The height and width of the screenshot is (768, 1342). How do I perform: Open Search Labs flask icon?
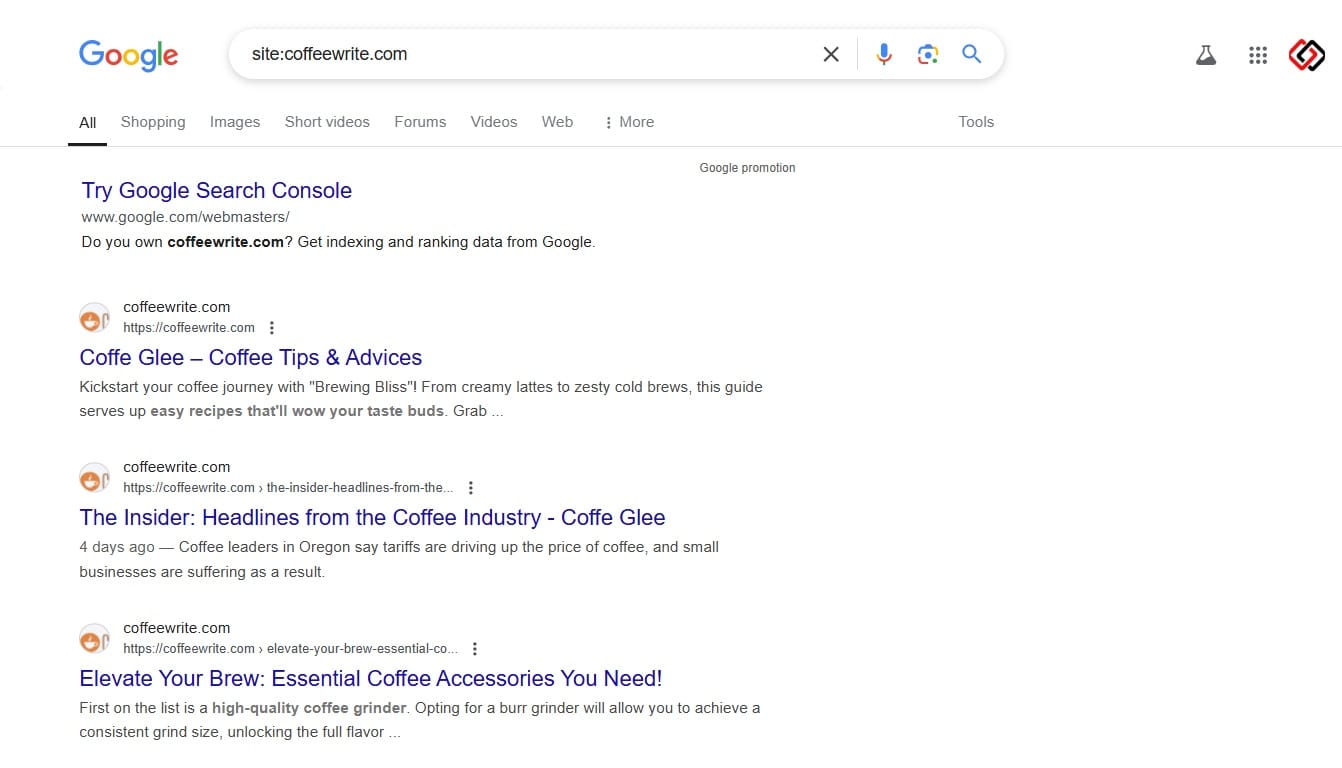[1206, 55]
